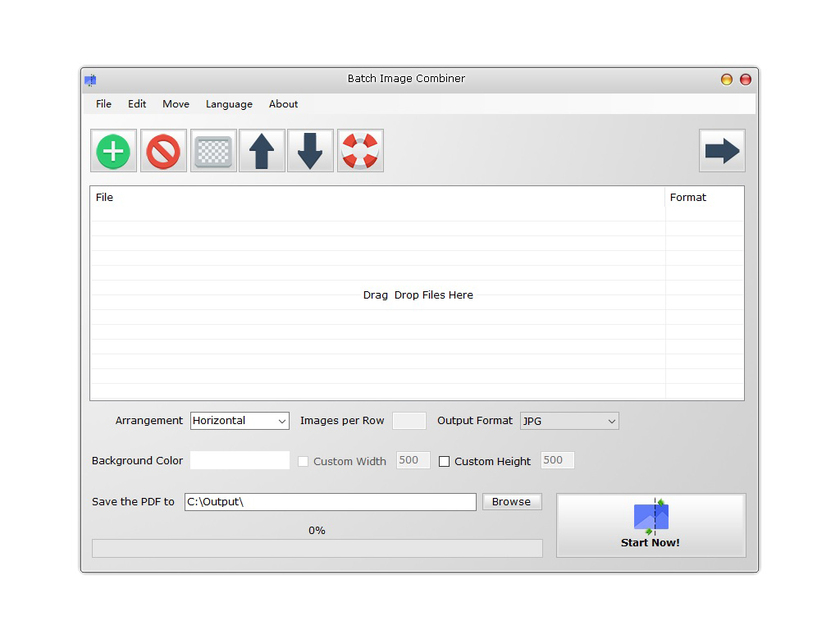
Task: Click the app icon in title bar
Action: click(x=91, y=80)
